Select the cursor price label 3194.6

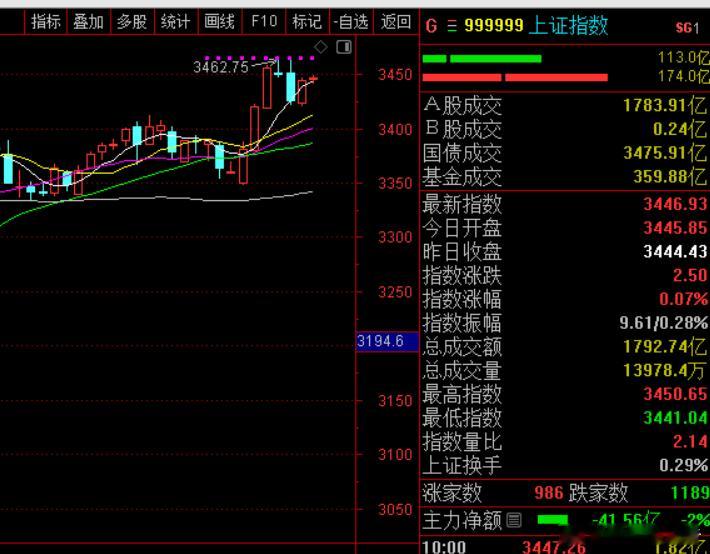pyautogui.click(x=387, y=341)
